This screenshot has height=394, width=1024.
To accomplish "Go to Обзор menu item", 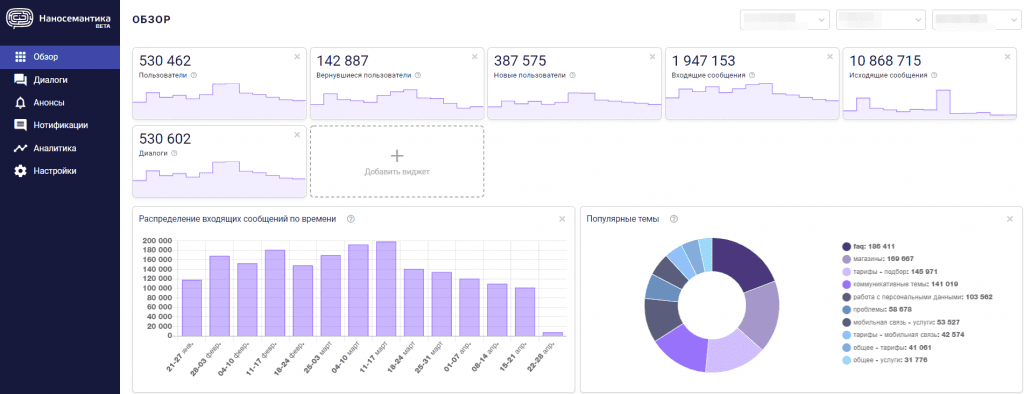I will tap(60, 57).
